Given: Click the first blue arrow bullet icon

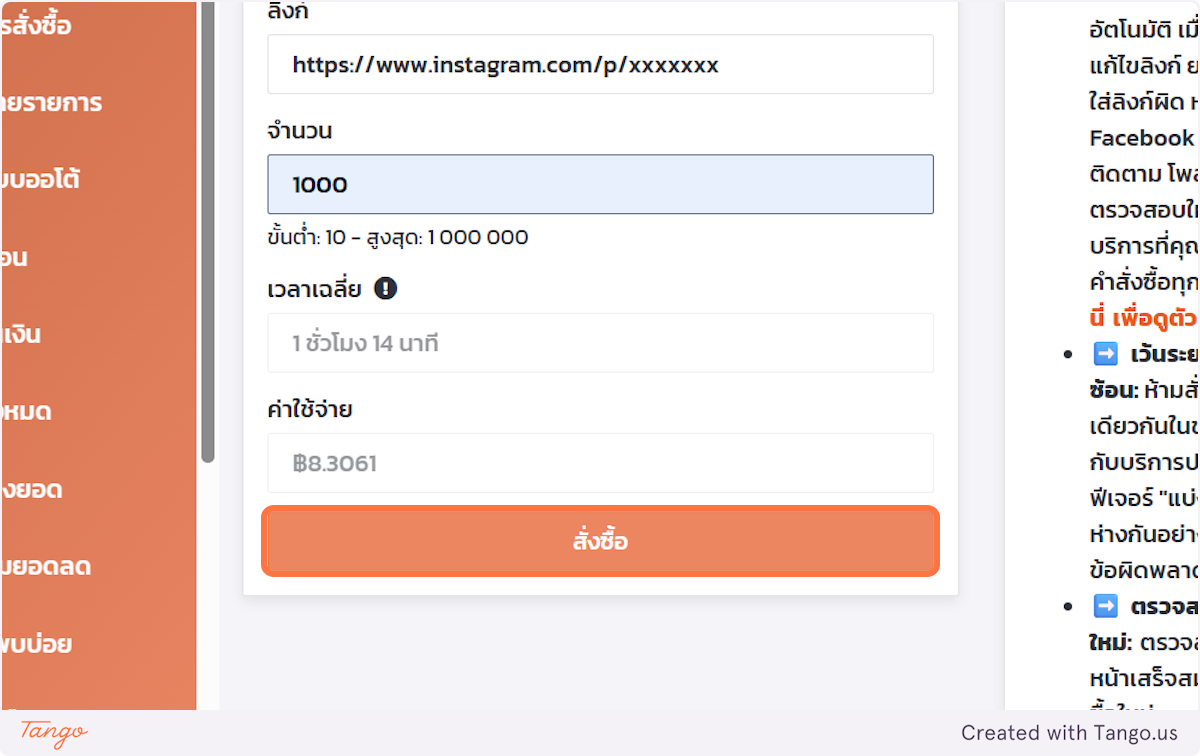Looking at the screenshot, I should [x=1105, y=355].
